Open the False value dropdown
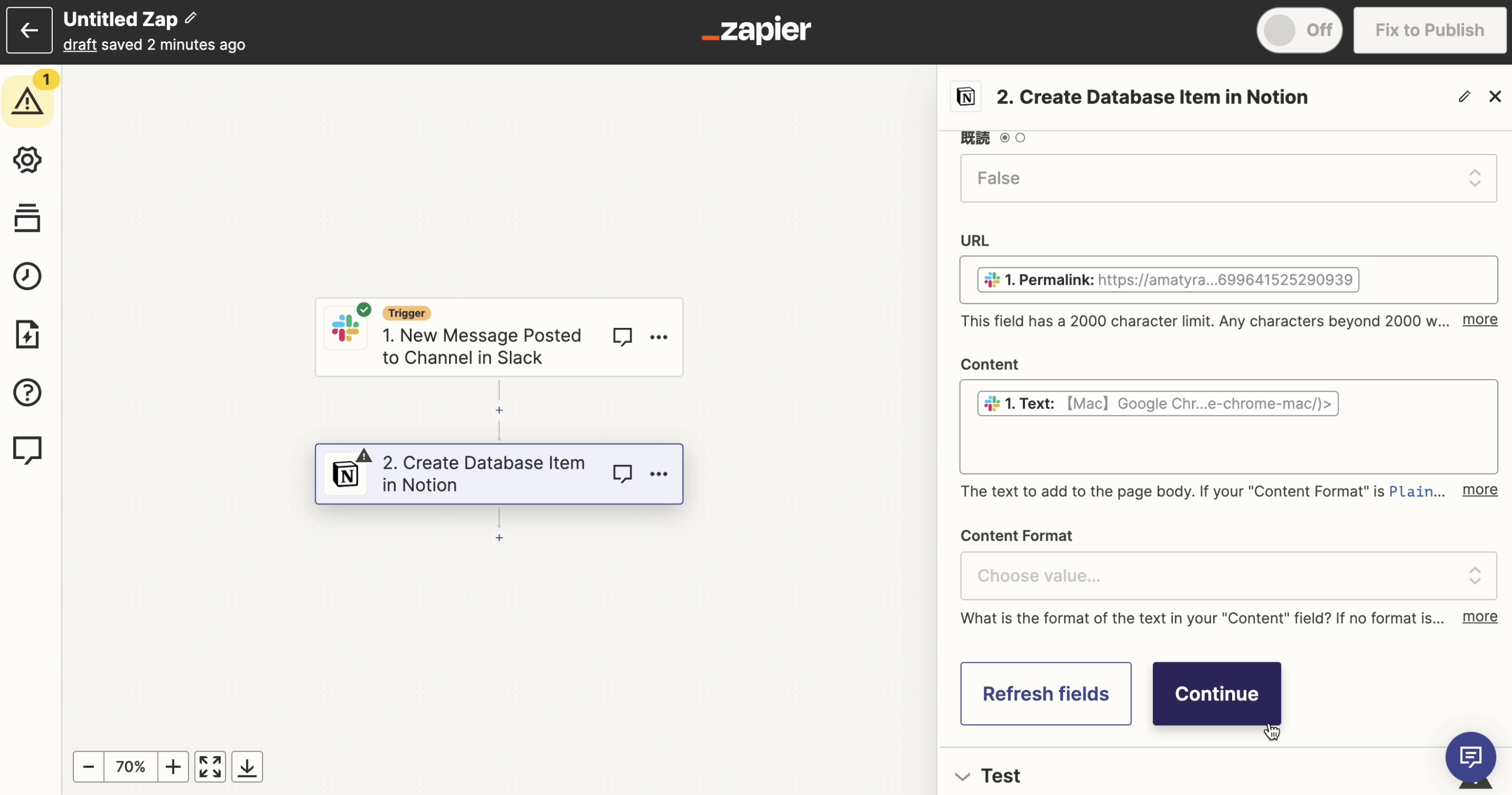This screenshot has height=795, width=1512. (1228, 178)
